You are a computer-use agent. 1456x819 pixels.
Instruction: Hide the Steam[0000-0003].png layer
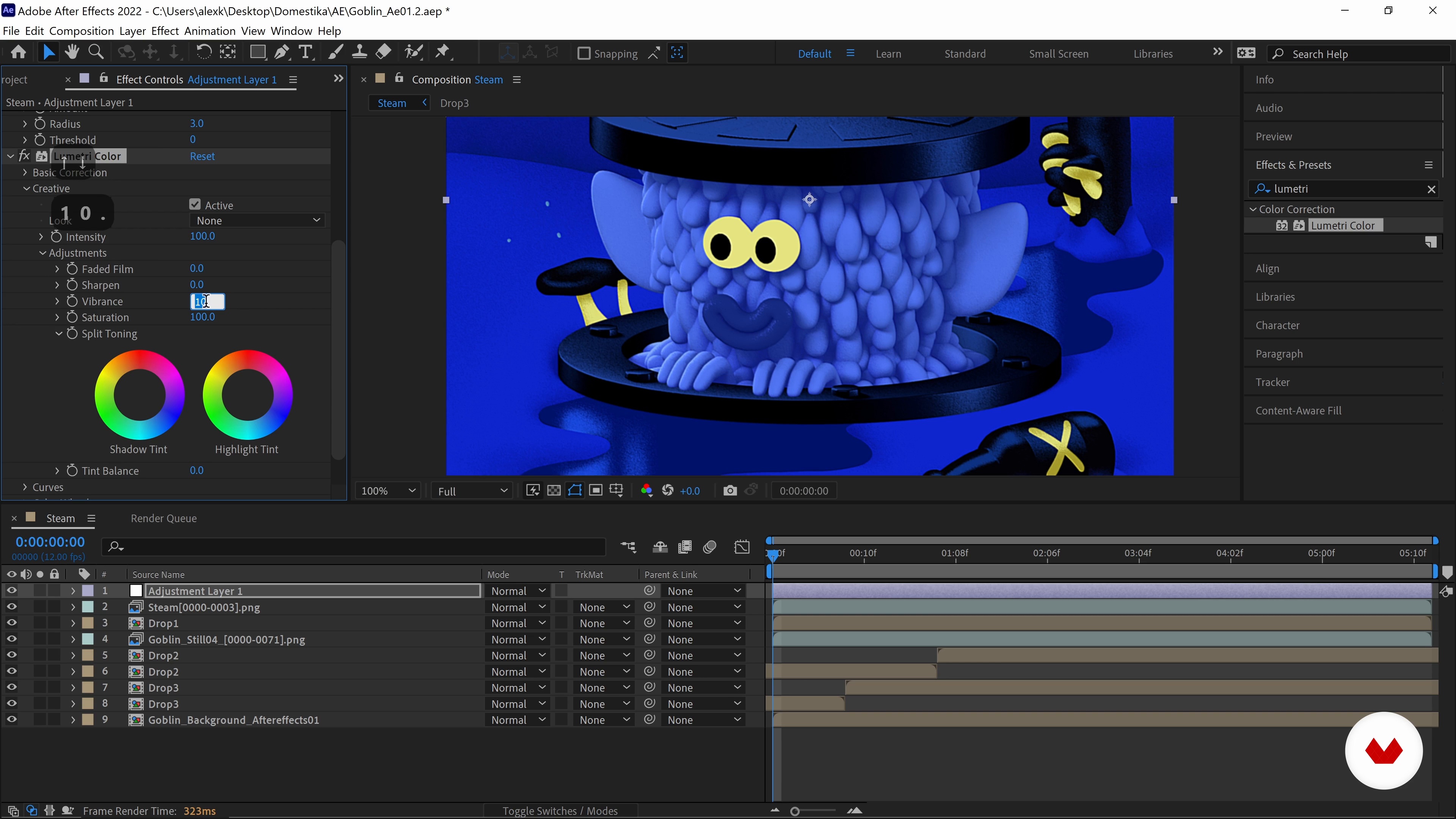click(11, 607)
